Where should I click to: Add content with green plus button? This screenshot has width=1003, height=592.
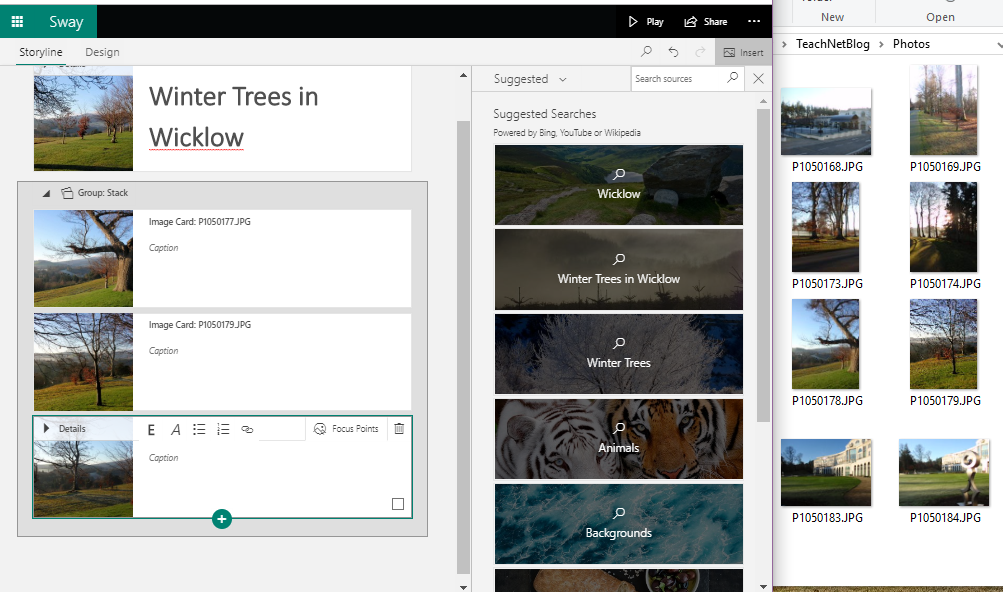click(x=222, y=518)
